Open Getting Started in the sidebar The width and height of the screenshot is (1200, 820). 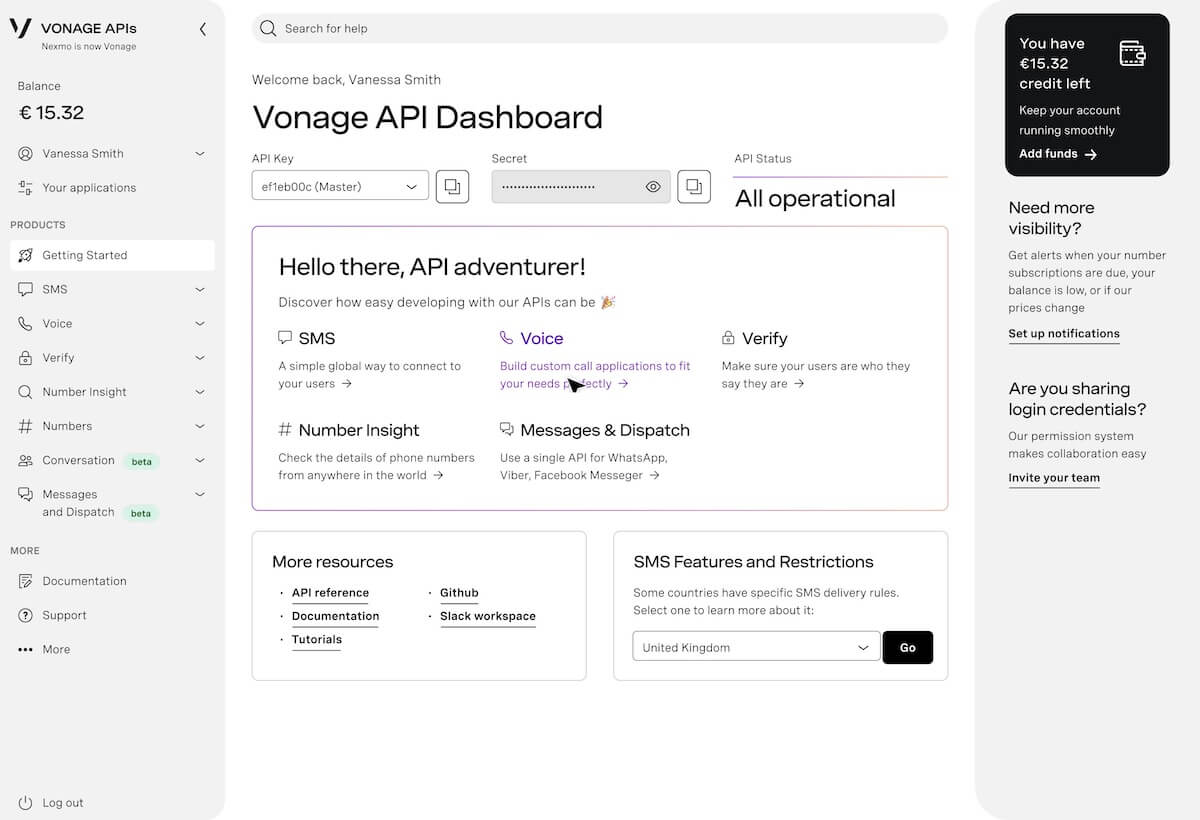click(x=85, y=255)
